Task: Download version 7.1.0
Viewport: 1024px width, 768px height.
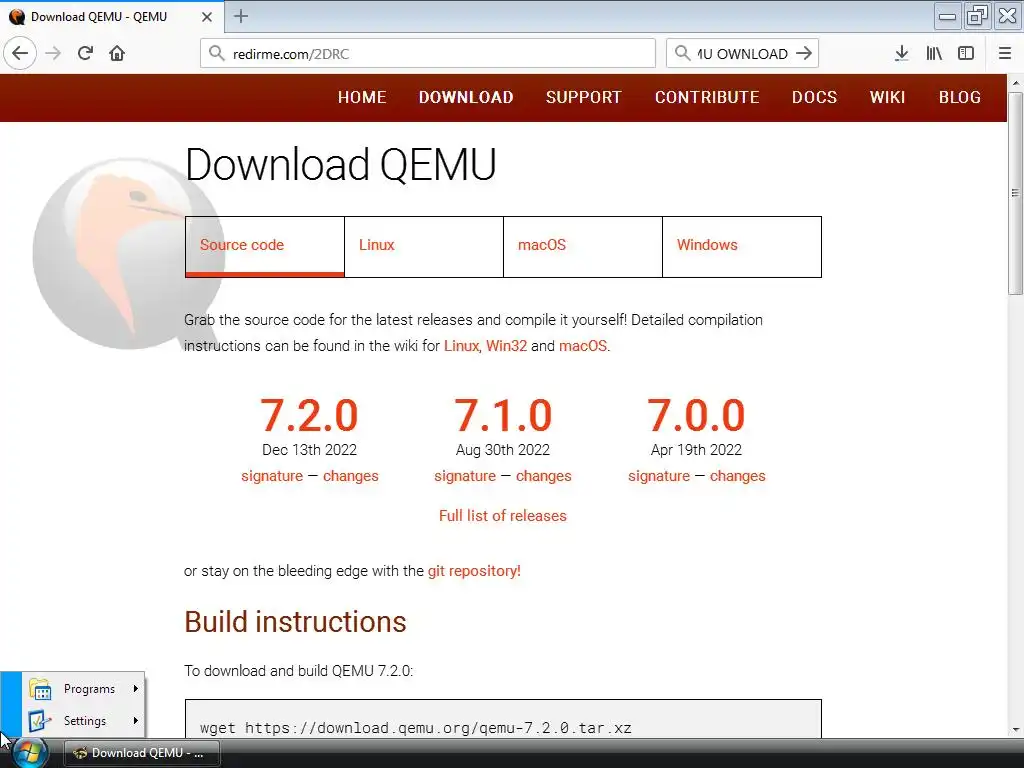Action: [x=503, y=415]
